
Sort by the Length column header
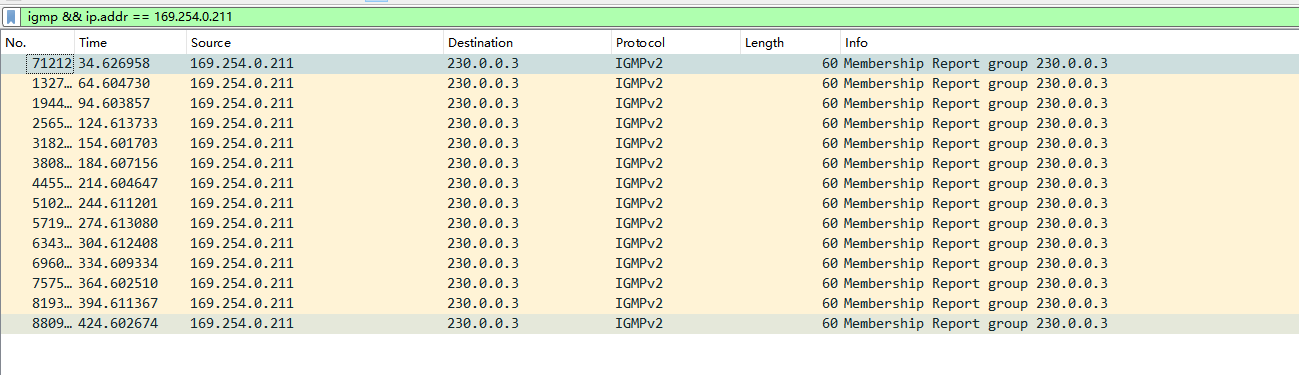pos(791,43)
